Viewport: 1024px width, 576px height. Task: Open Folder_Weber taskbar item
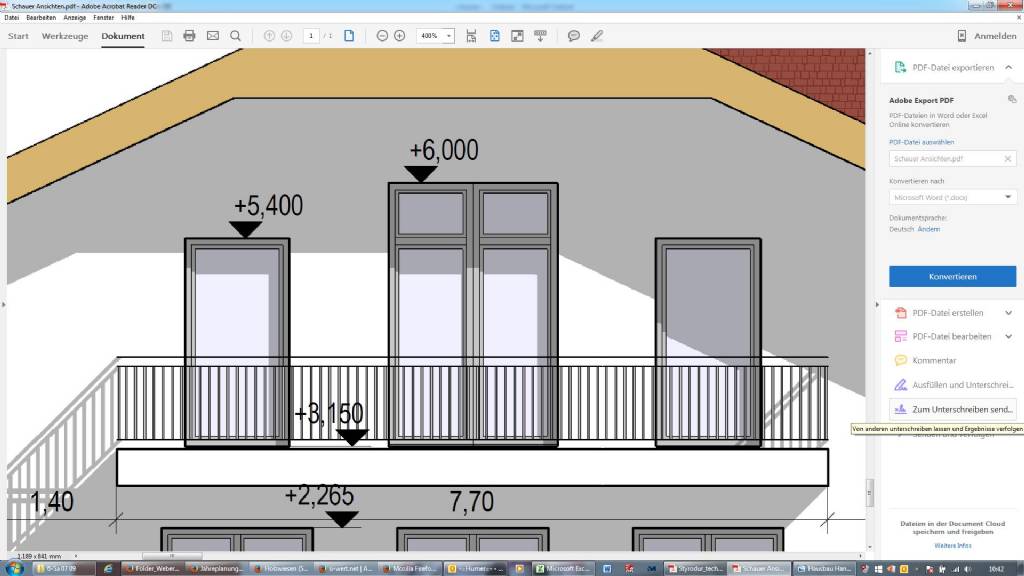click(154, 569)
